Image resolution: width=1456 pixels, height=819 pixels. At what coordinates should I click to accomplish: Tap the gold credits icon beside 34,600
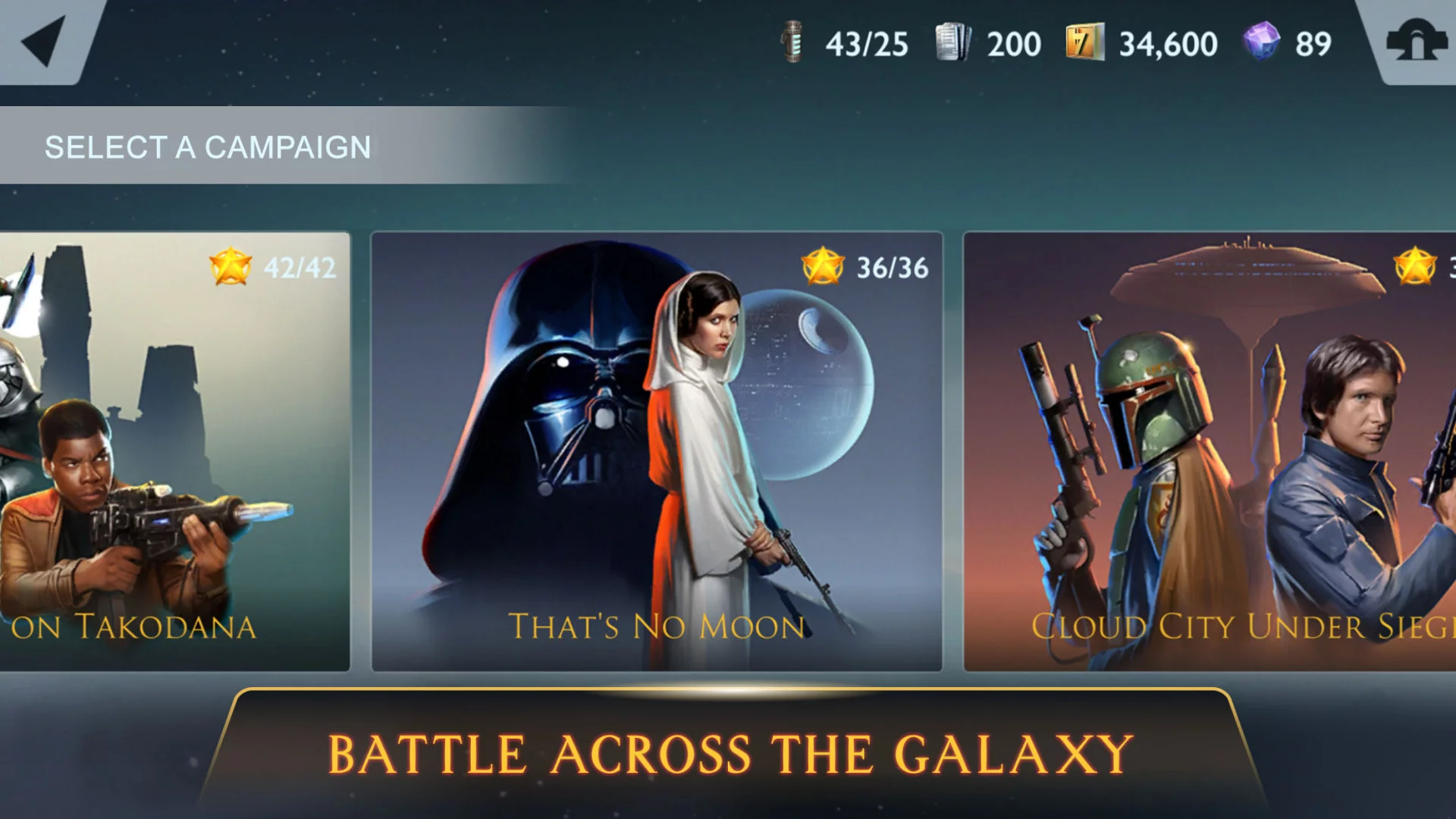click(1084, 42)
